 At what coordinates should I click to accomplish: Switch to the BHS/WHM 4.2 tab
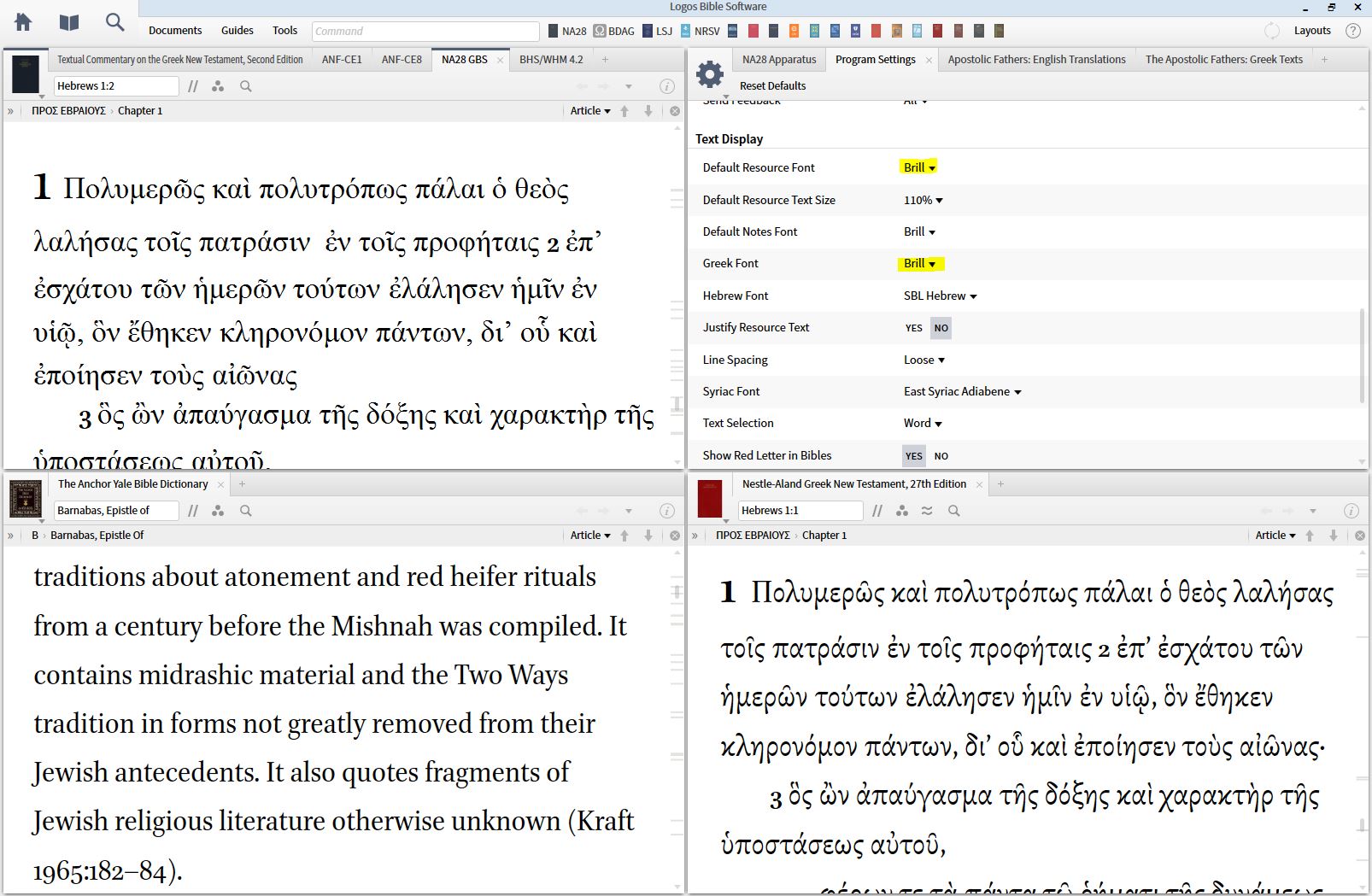coord(550,59)
